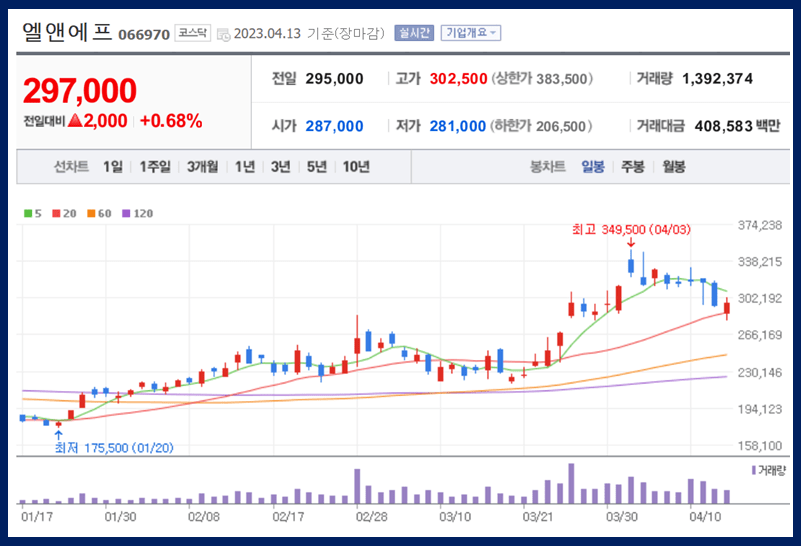
Task: Select the 3개월 line chart tab
Action: pyautogui.click(x=202, y=167)
